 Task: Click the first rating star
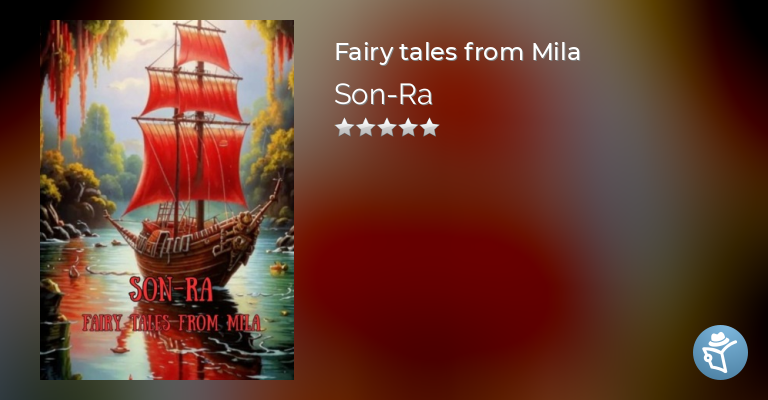(x=344, y=127)
